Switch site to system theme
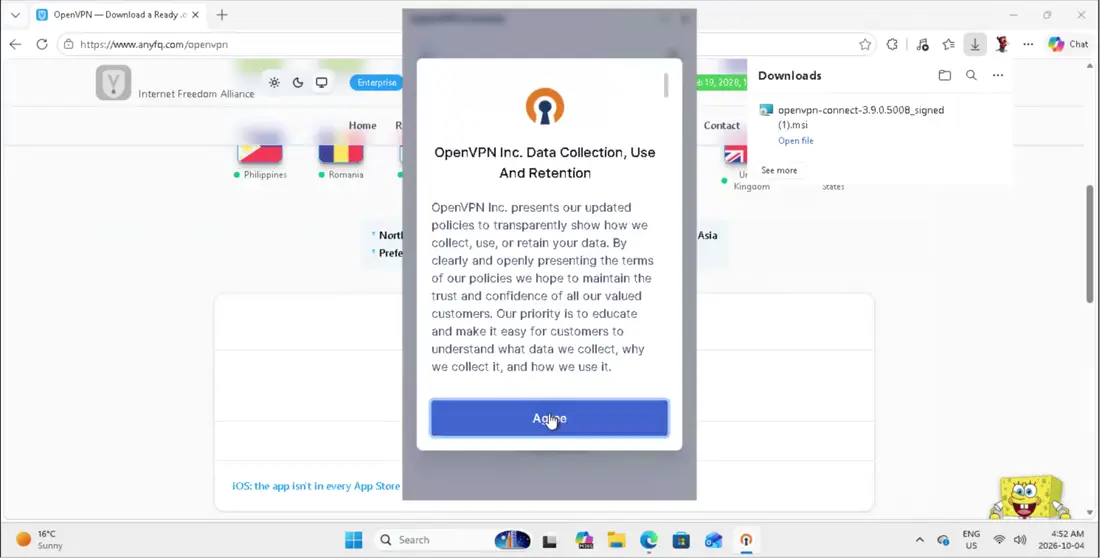The width and height of the screenshot is (1100, 558). 321,83
